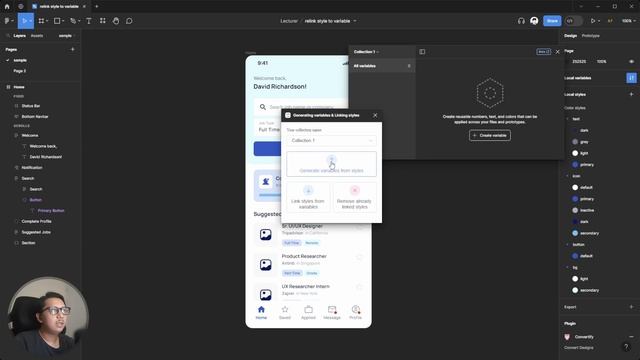Select the Text tool
This screenshot has width=640, height=360.
pos(89,21)
